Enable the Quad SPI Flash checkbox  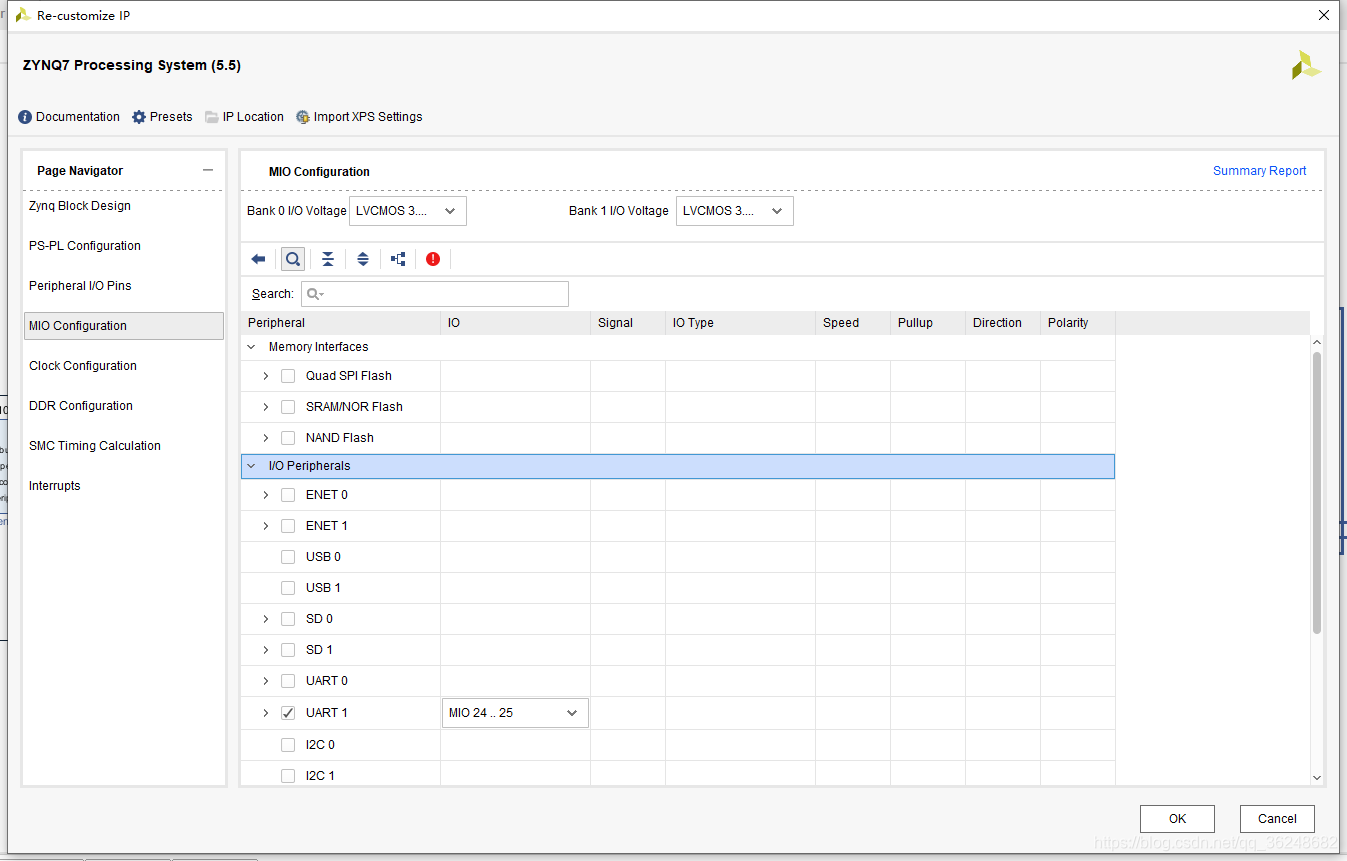[x=288, y=376]
